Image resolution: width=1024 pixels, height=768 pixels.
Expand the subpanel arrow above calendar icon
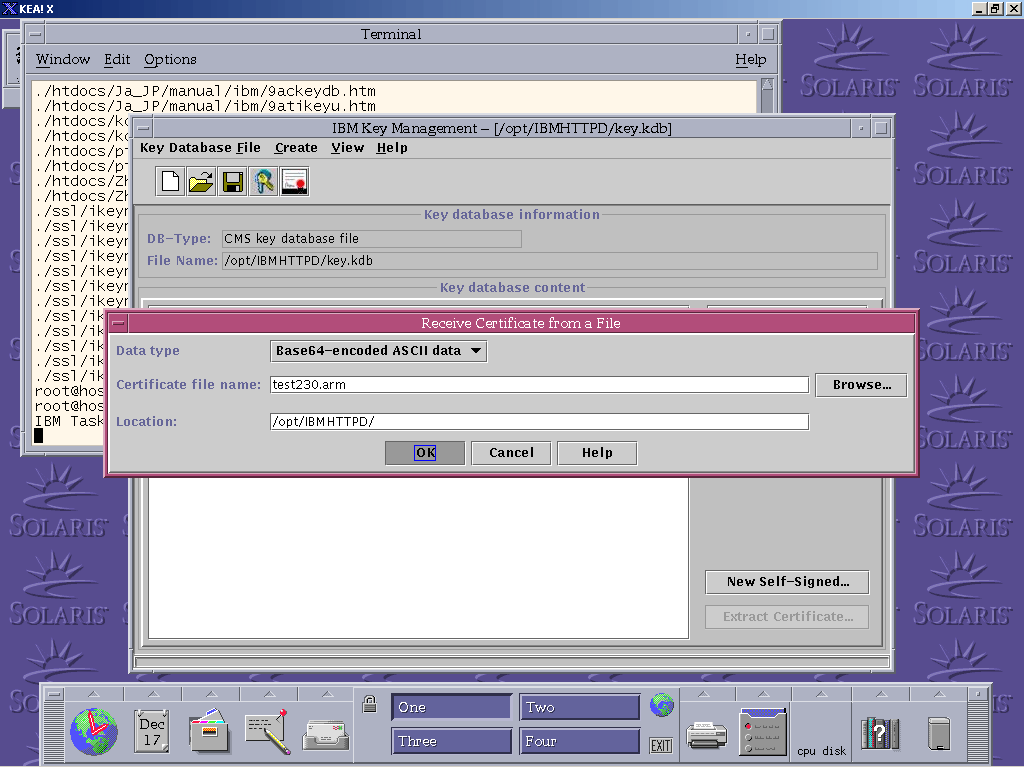pos(152,694)
